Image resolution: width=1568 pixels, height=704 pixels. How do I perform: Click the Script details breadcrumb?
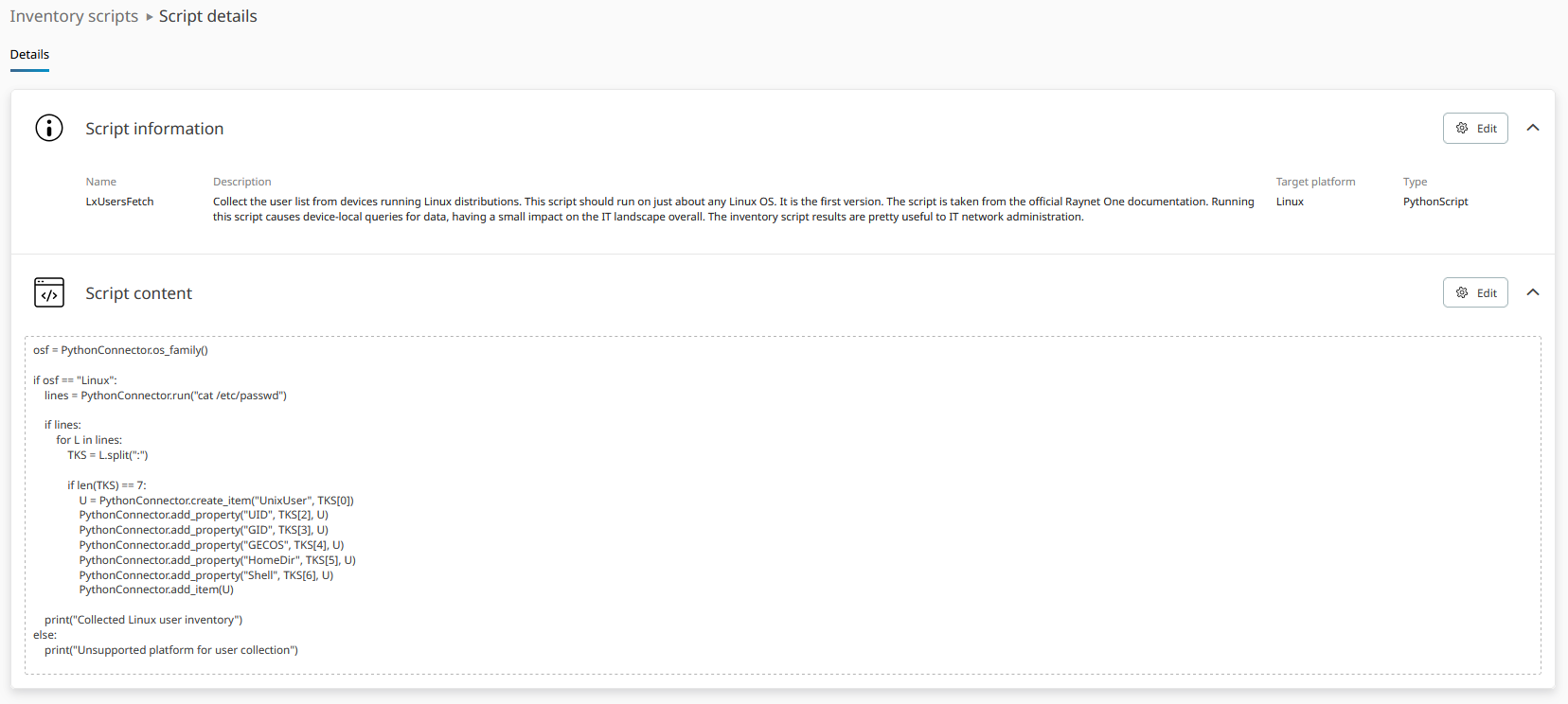pos(207,16)
